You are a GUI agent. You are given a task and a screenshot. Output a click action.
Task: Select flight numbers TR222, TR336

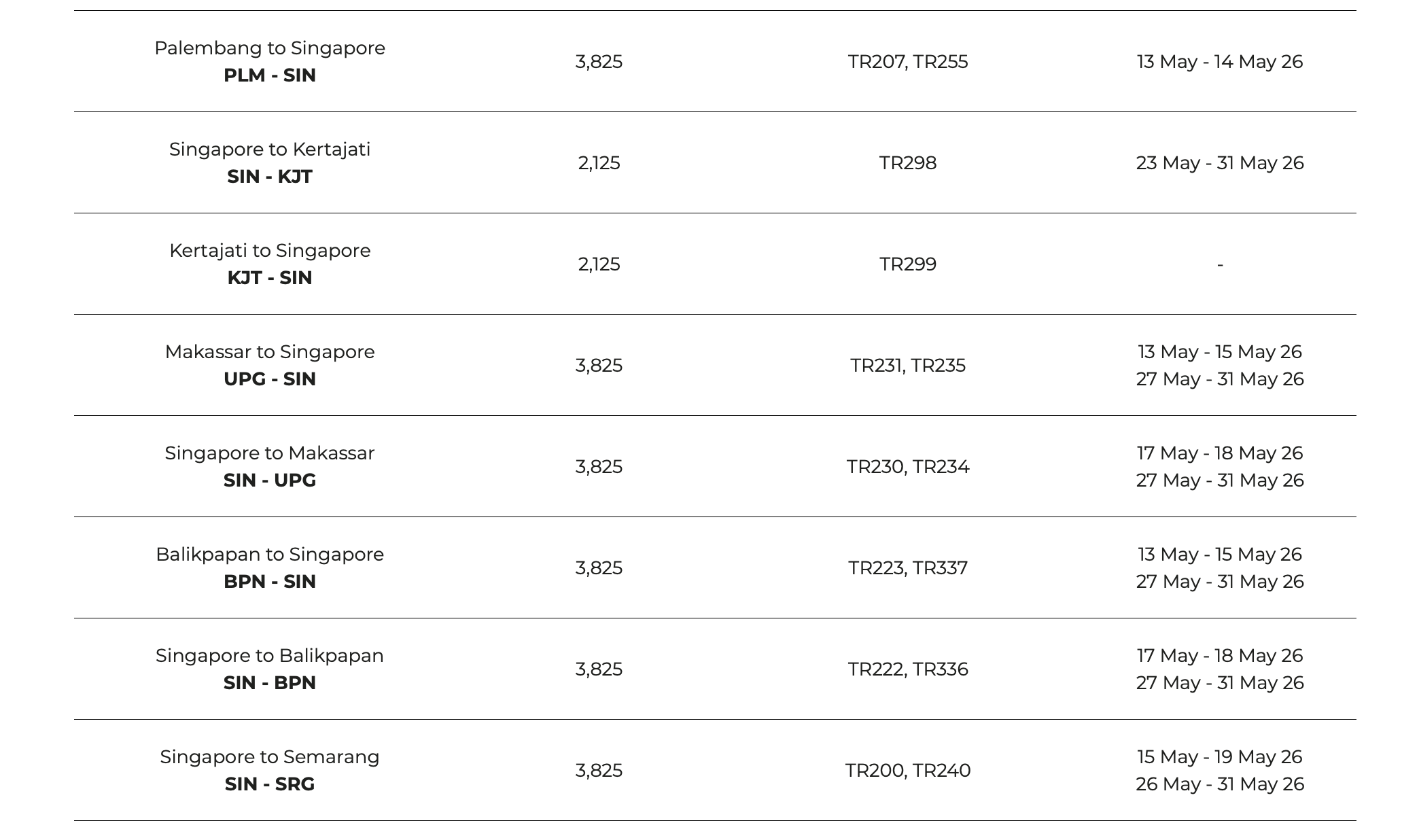(x=908, y=669)
